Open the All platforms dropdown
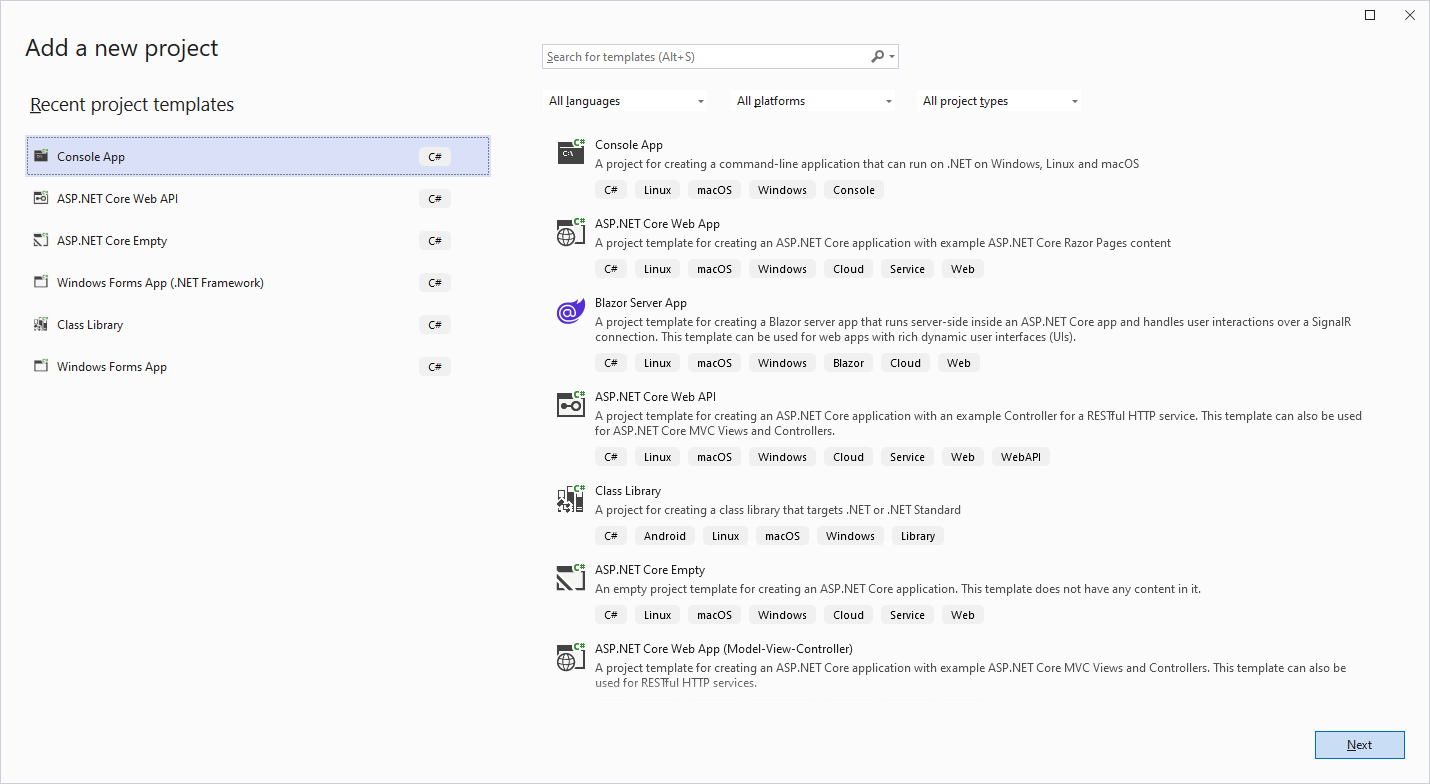Image resolution: width=1430 pixels, height=784 pixels. pyautogui.click(x=814, y=101)
